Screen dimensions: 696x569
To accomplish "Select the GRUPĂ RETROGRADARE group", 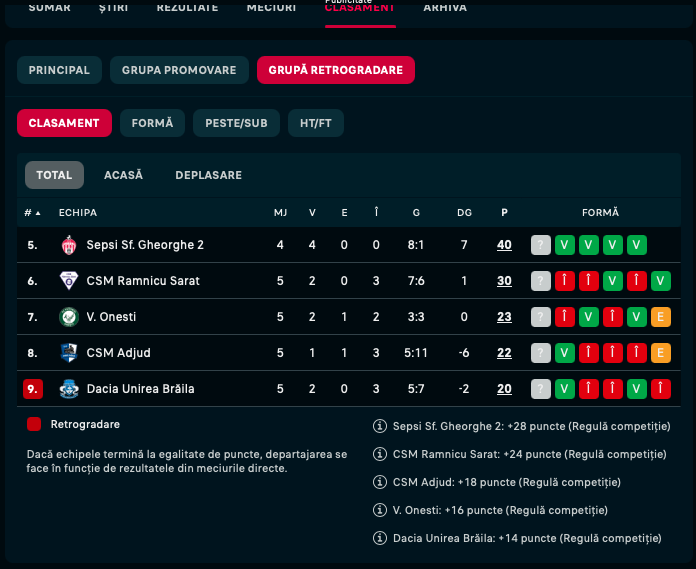I will coord(336,70).
